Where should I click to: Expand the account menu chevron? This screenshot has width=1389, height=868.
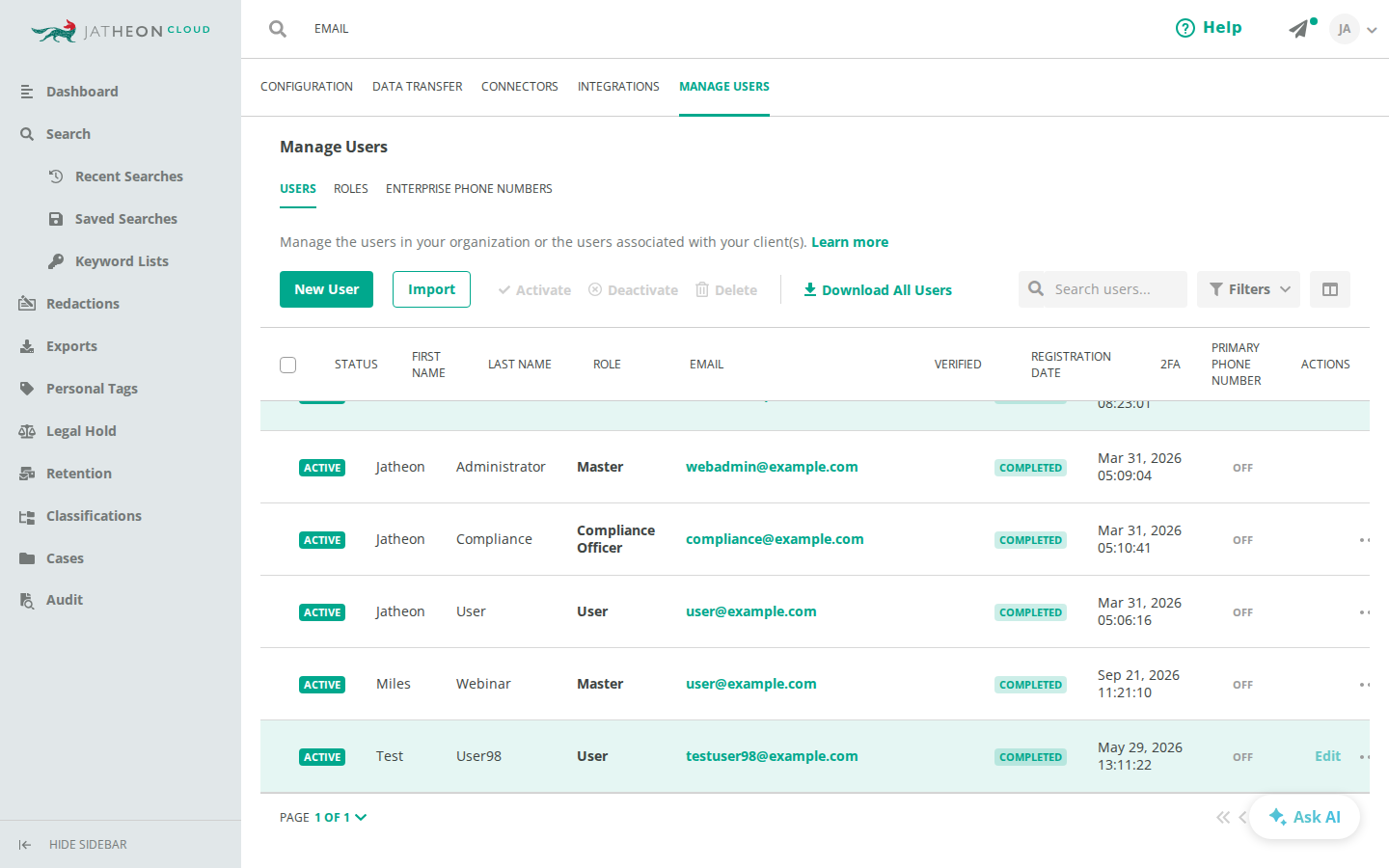click(x=1372, y=30)
